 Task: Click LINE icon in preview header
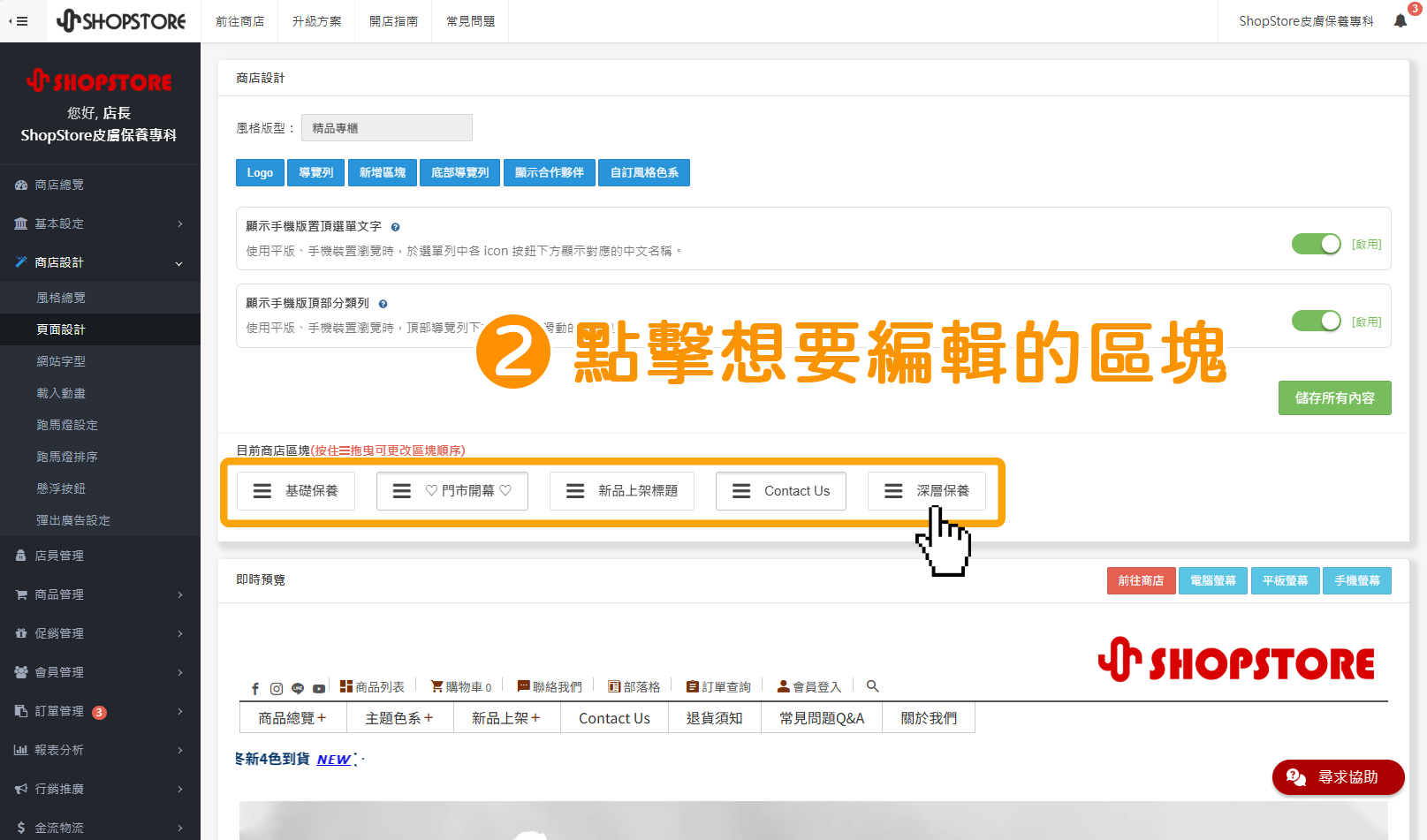click(298, 688)
